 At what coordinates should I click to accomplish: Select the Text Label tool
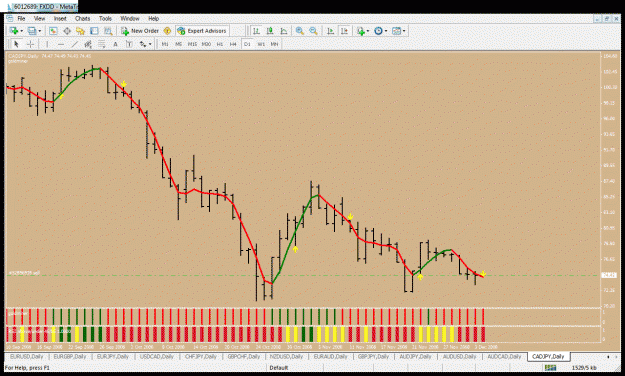tap(129, 44)
